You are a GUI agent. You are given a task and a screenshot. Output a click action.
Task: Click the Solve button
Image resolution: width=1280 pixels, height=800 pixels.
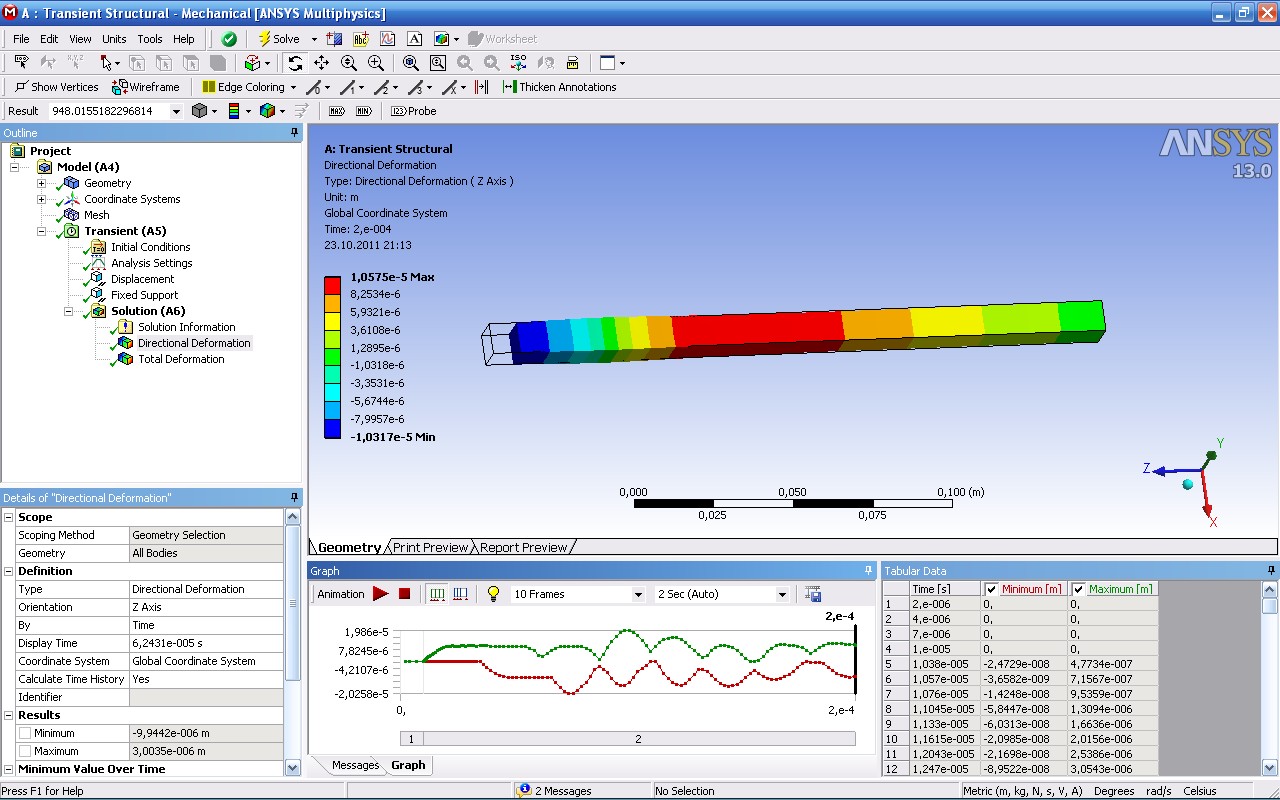(x=278, y=39)
